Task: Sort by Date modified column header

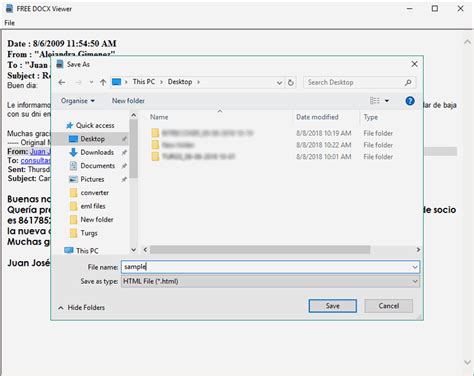Action: click(317, 117)
